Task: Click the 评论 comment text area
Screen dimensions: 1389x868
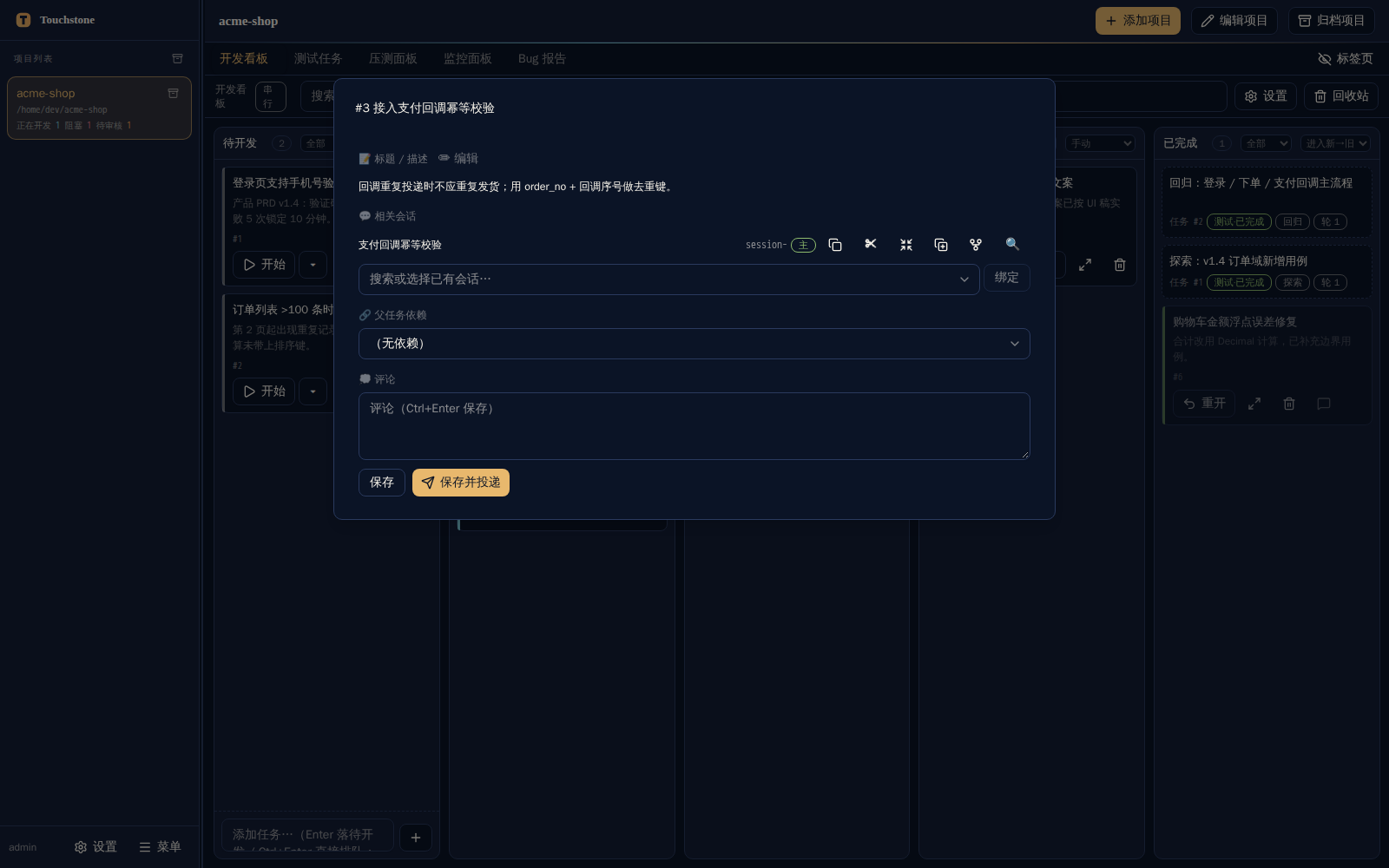Action: pyautogui.click(x=694, y=426)
